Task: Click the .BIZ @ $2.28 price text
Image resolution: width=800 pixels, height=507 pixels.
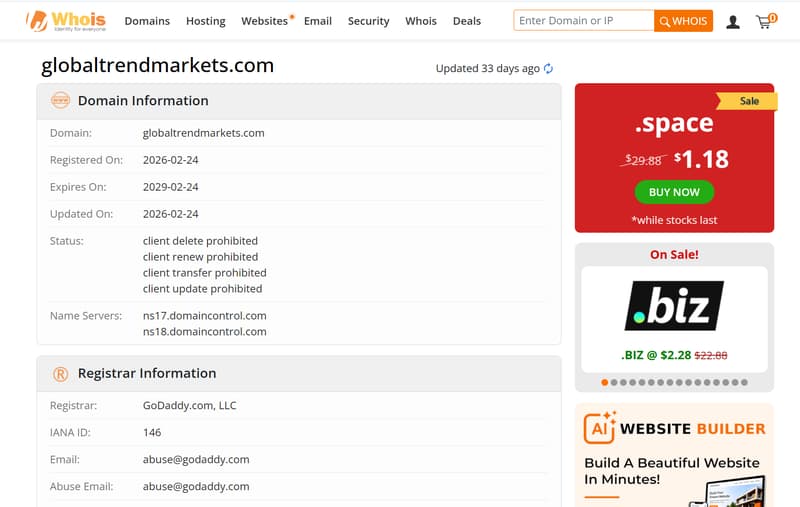Action: (656, 355)
